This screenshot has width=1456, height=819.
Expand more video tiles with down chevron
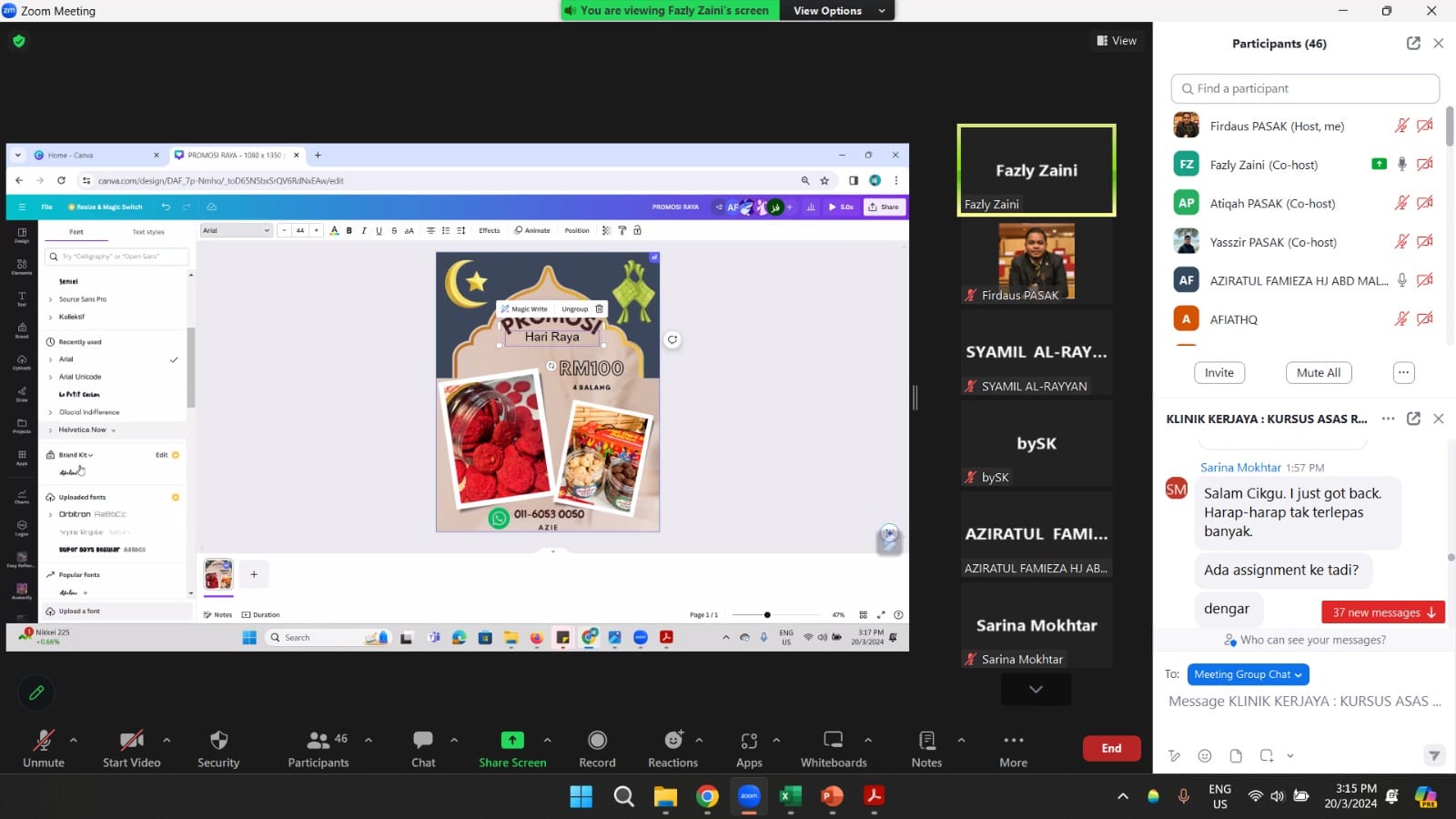tap(1036, 690)
